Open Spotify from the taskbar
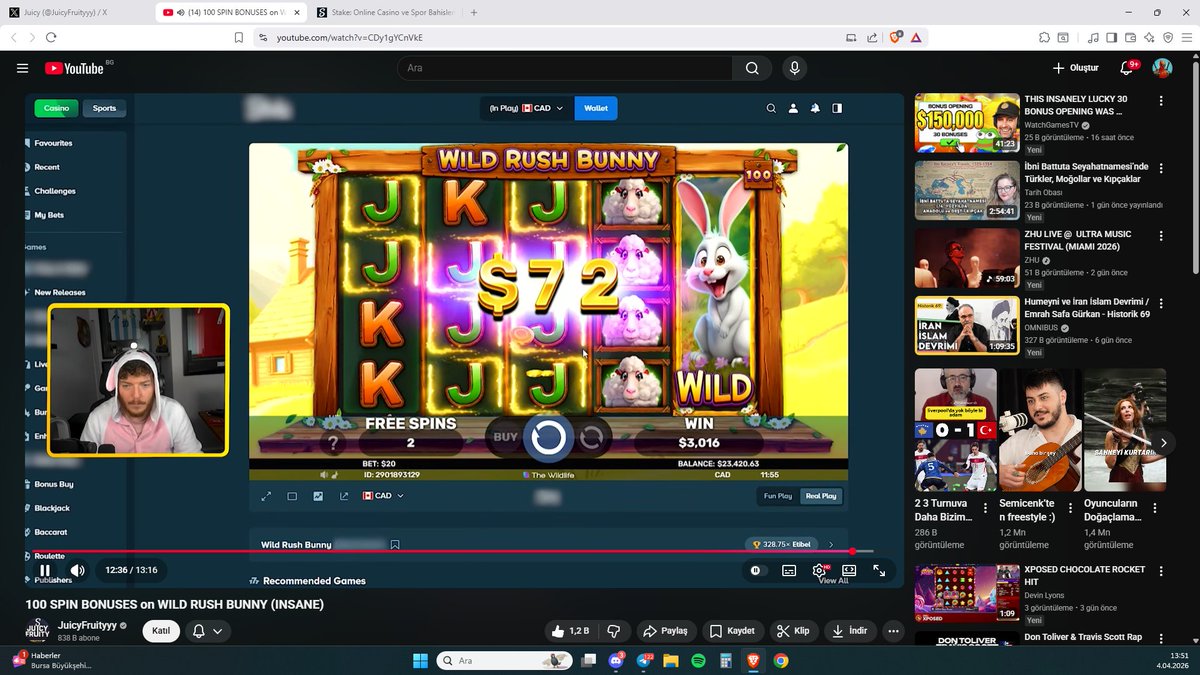This screenshot has width=1200, height=675. coord(698,661)
